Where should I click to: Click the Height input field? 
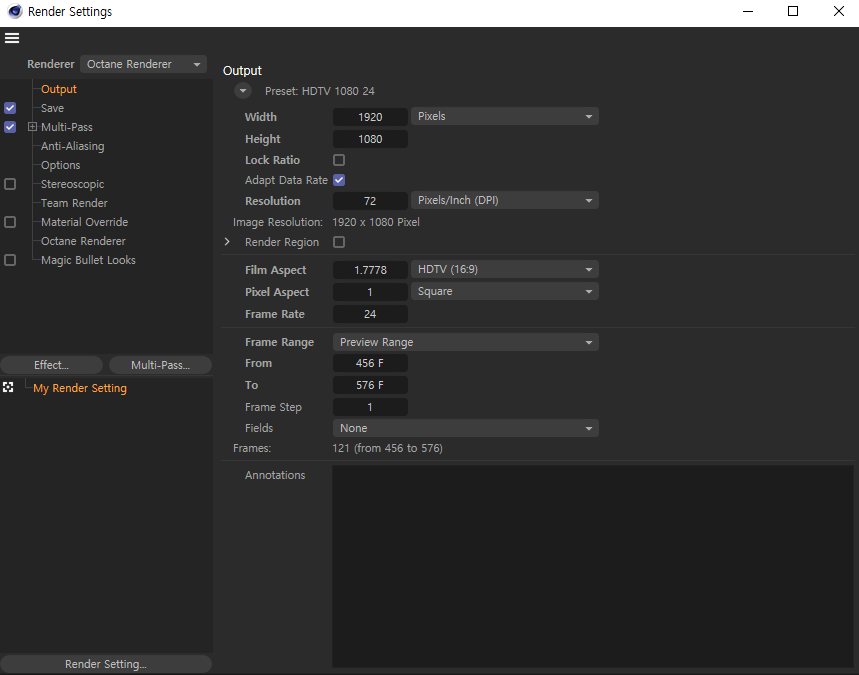pos(370,139)
